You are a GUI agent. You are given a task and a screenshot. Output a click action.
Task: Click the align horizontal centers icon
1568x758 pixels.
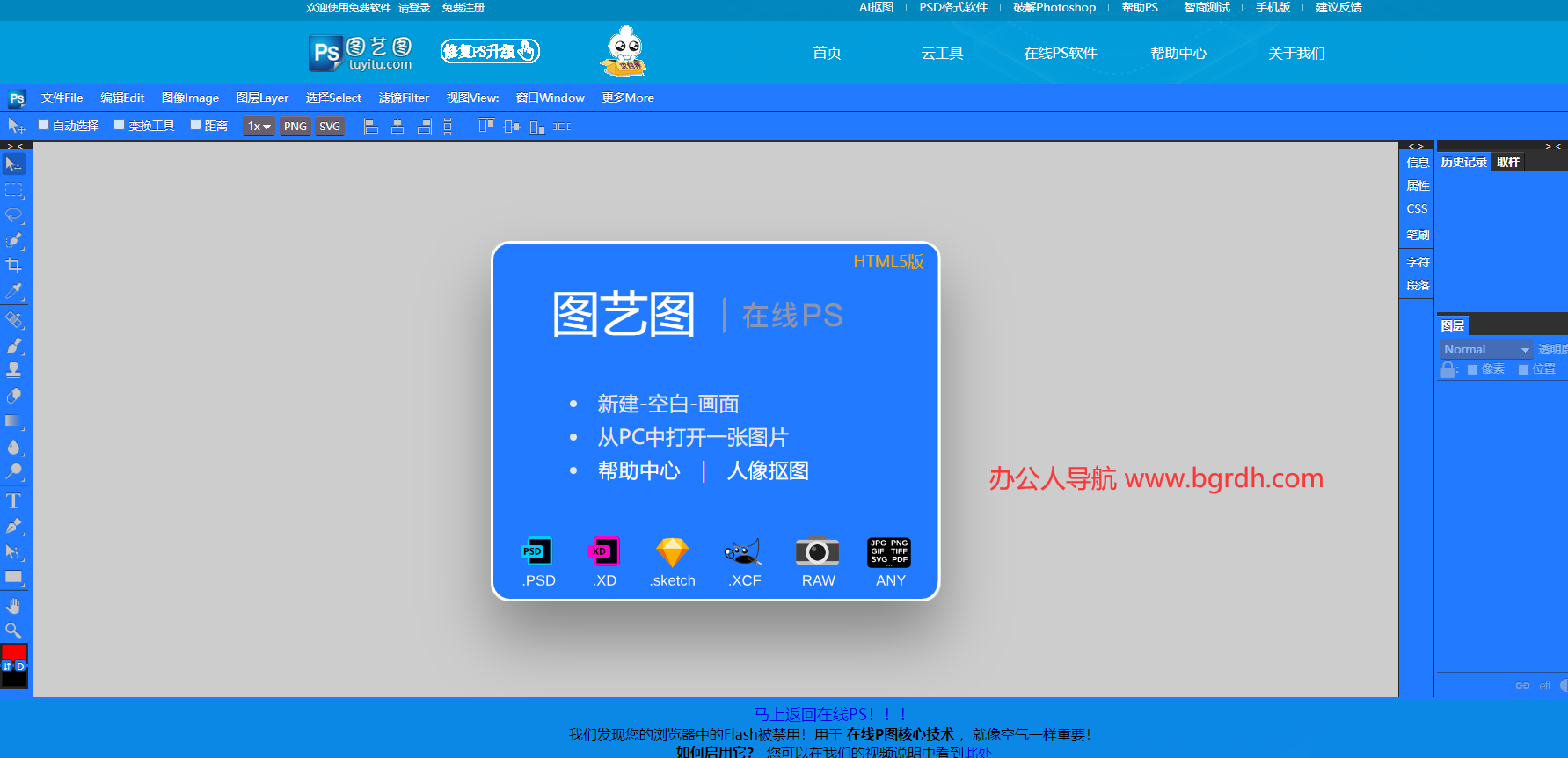pos(397,127)
